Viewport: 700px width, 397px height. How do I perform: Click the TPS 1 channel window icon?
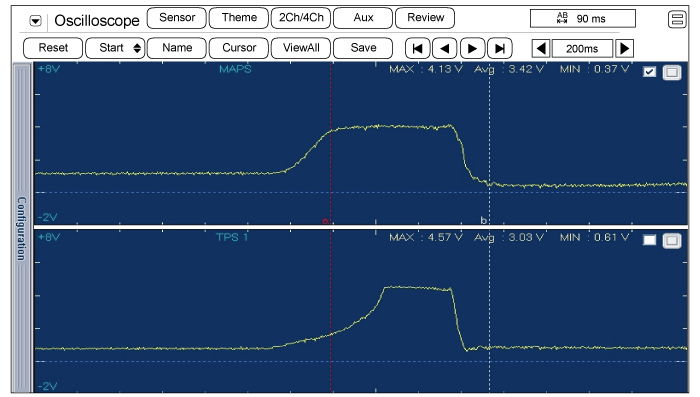tap(672, 241)
